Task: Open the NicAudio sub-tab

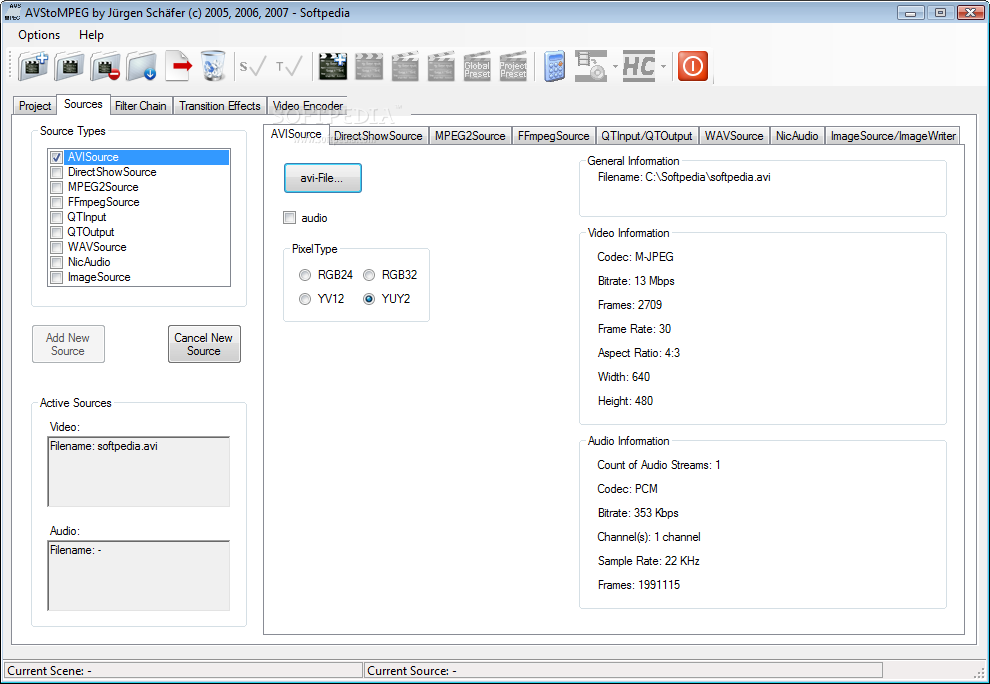Action: [797, 136]
